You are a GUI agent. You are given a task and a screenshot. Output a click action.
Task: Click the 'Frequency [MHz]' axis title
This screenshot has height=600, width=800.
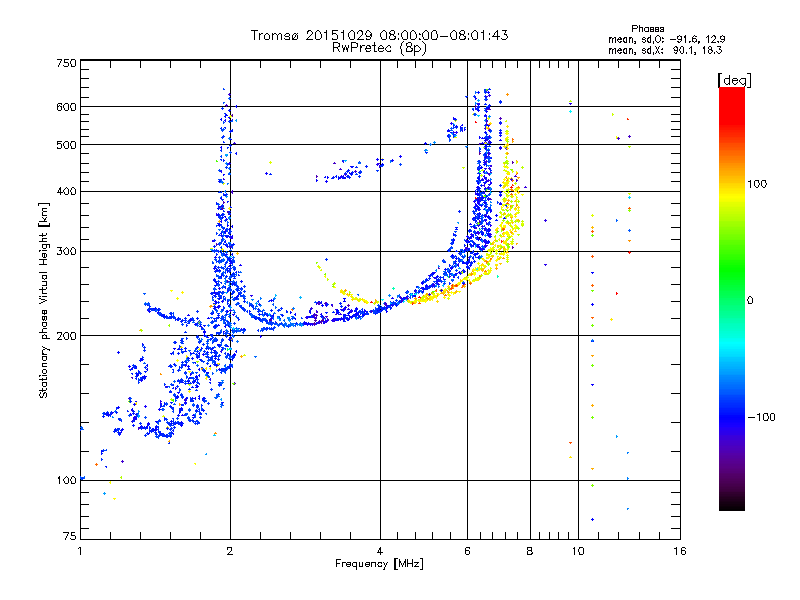(379, 564)
